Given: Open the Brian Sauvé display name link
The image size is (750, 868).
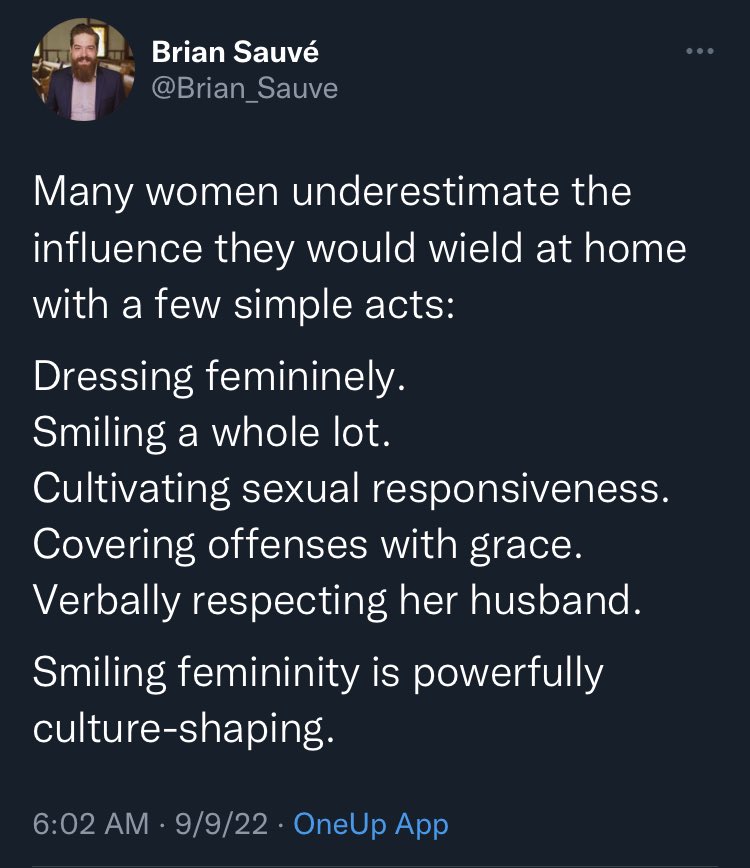Looking at the screenshot, I should point(235,52).
